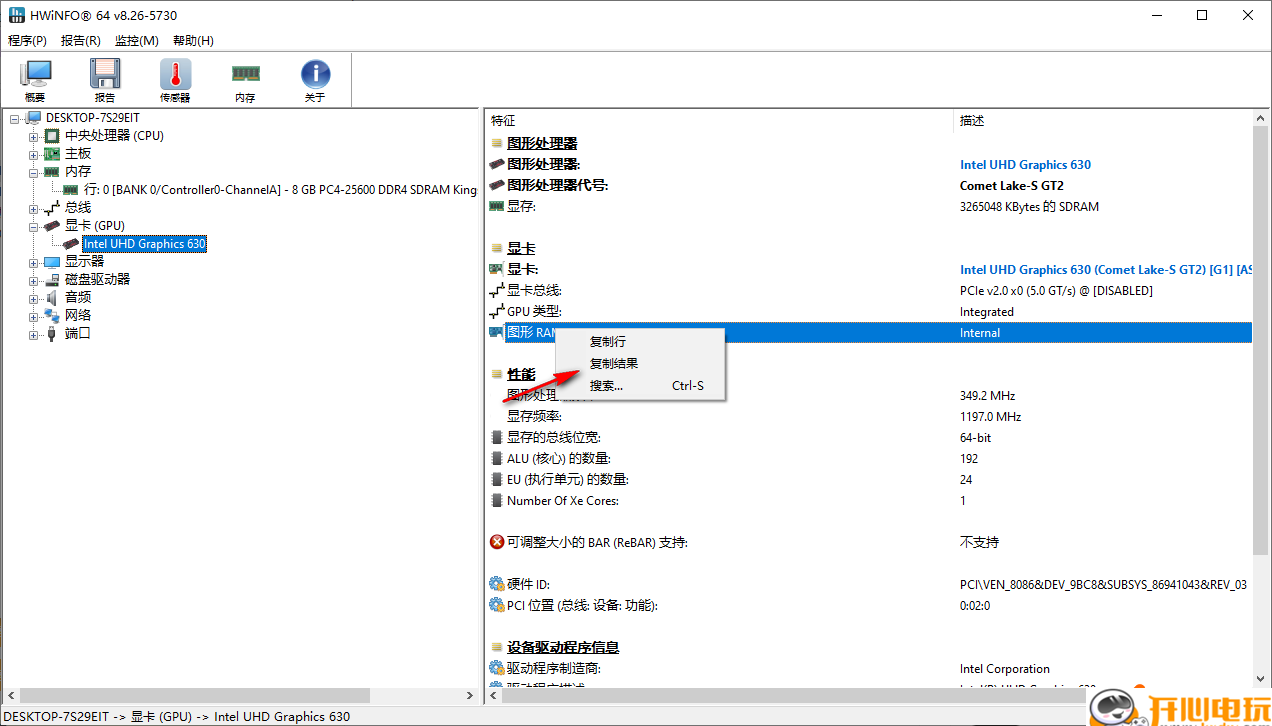Image resolution: width=1272 pixels, height=726 pixels.
Task: Click the right arrow of the horizontal scrollbar
Action: (x=469, y=695)
